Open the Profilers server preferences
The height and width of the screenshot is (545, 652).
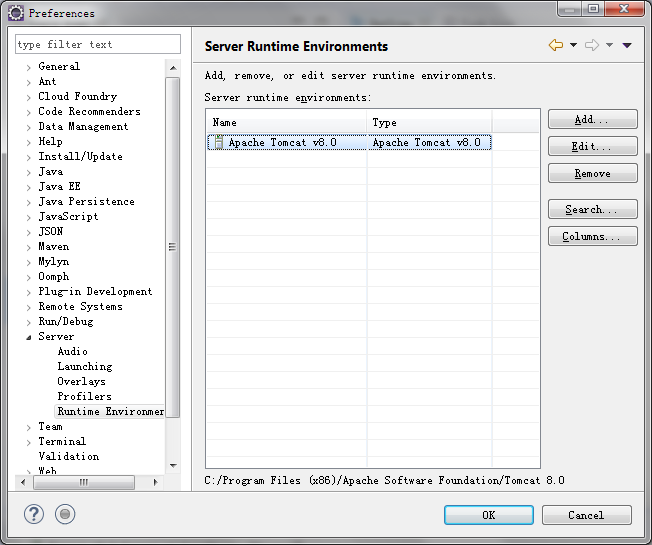[84, 396]
